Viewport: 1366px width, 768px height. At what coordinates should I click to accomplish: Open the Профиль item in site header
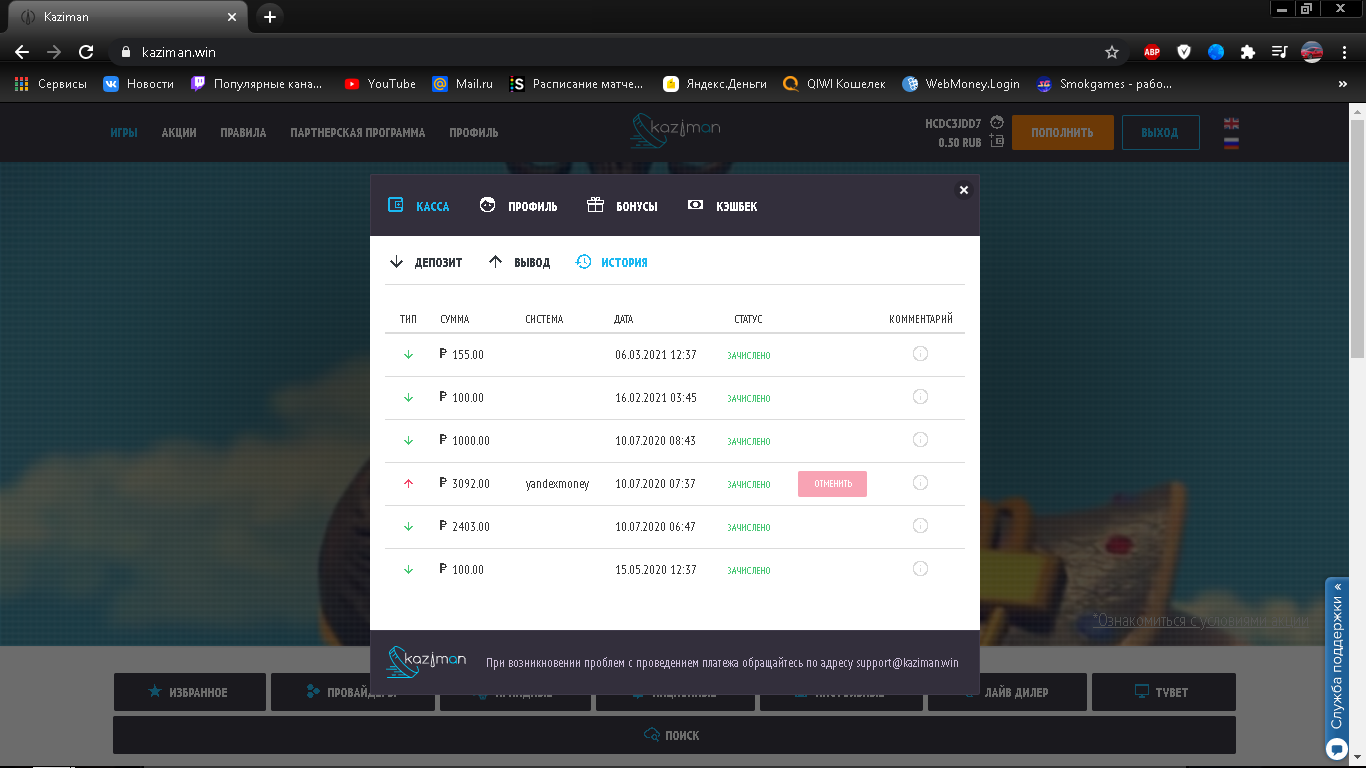pyautogui.click(x=474, y=133)
